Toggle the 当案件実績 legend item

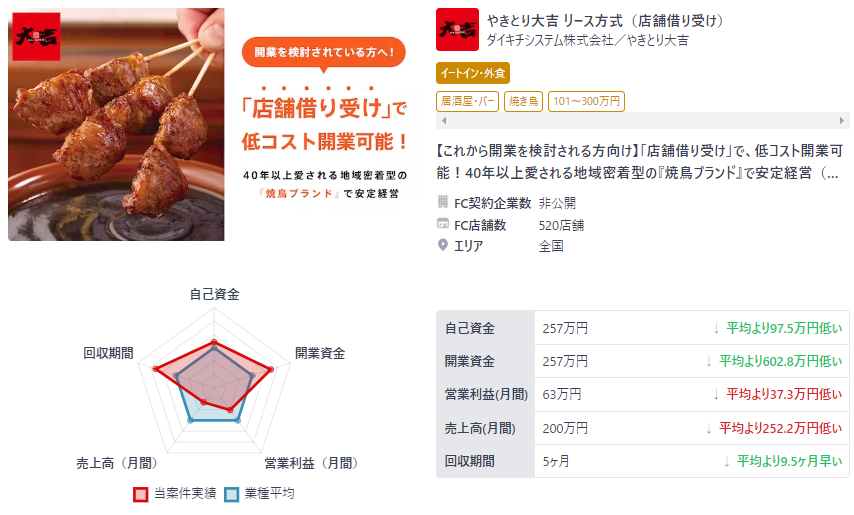click(175, 494)
